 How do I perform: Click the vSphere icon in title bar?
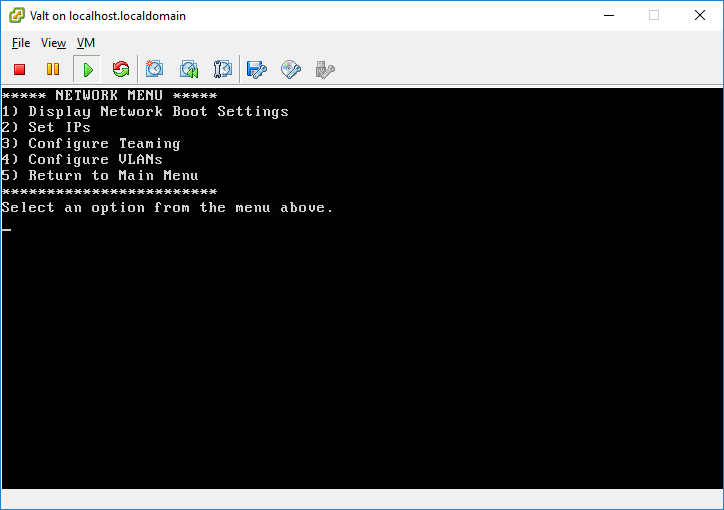(x=17, y=15)
